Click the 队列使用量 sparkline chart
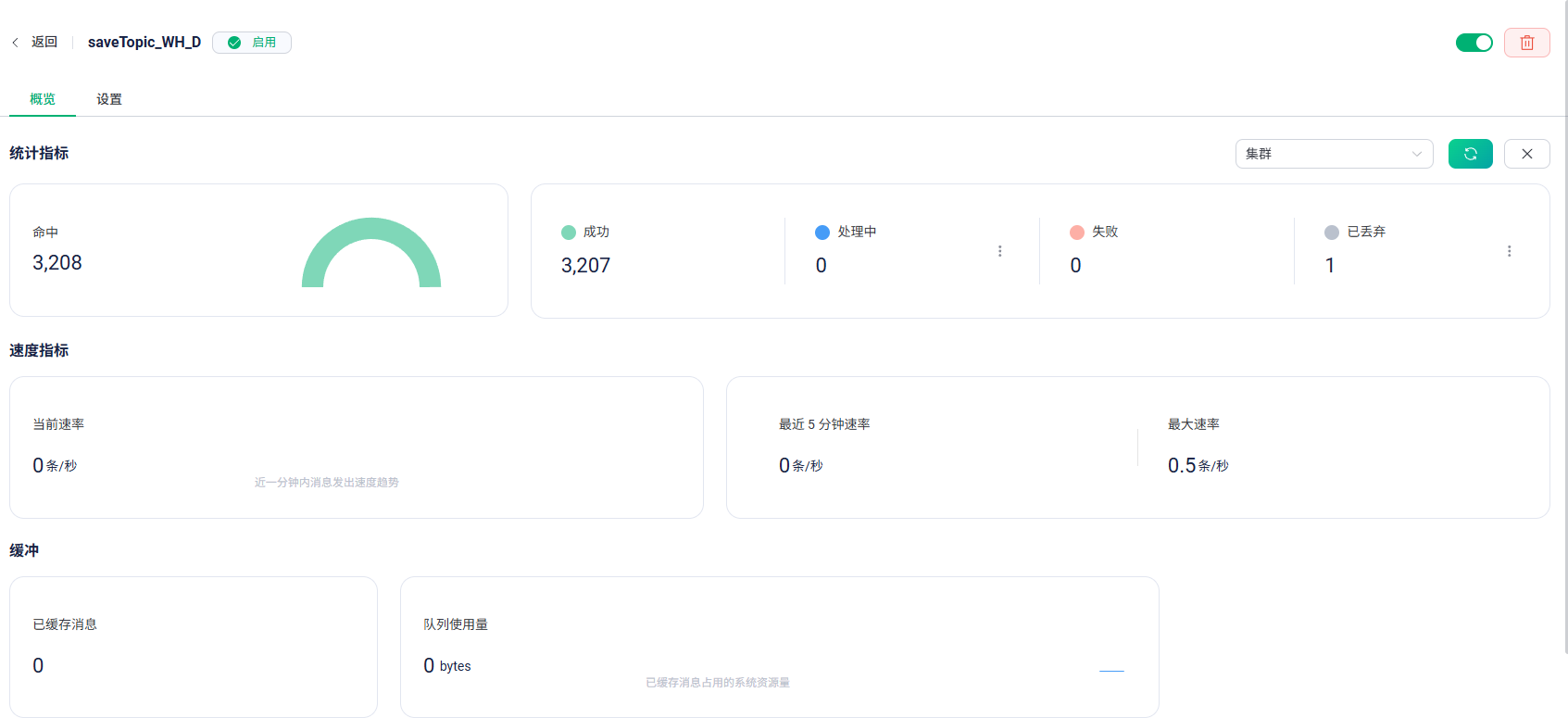Screen dimensions: 1568x718 tap(1110, 670)
